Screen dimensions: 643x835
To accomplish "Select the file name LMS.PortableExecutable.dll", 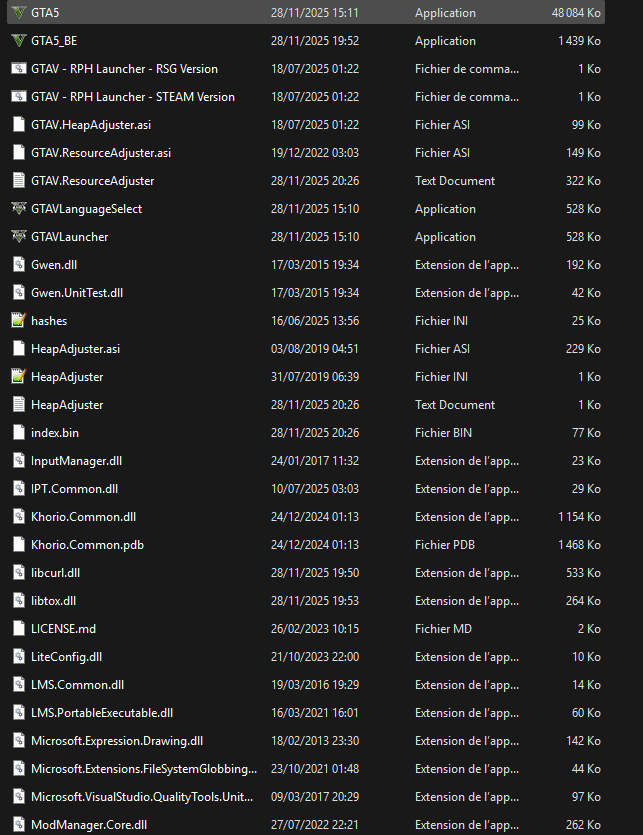I will (x=102, y=713).
